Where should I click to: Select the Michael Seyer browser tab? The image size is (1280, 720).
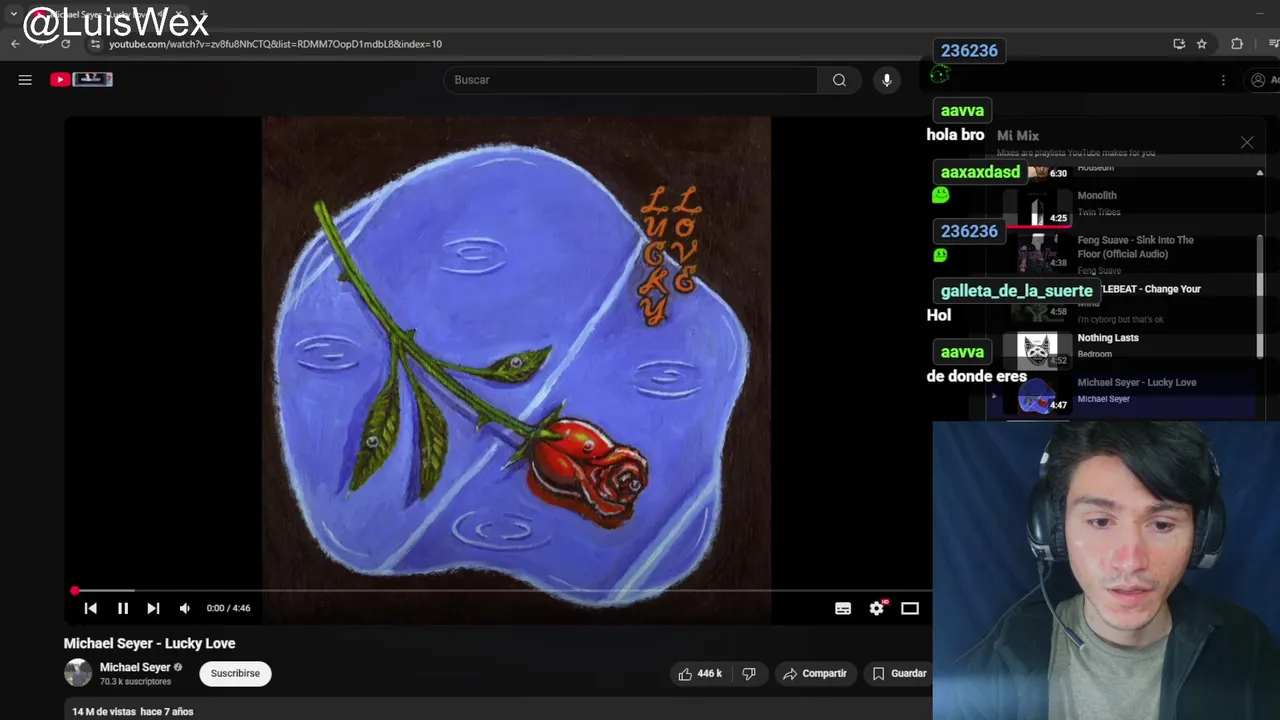point(110,14)
